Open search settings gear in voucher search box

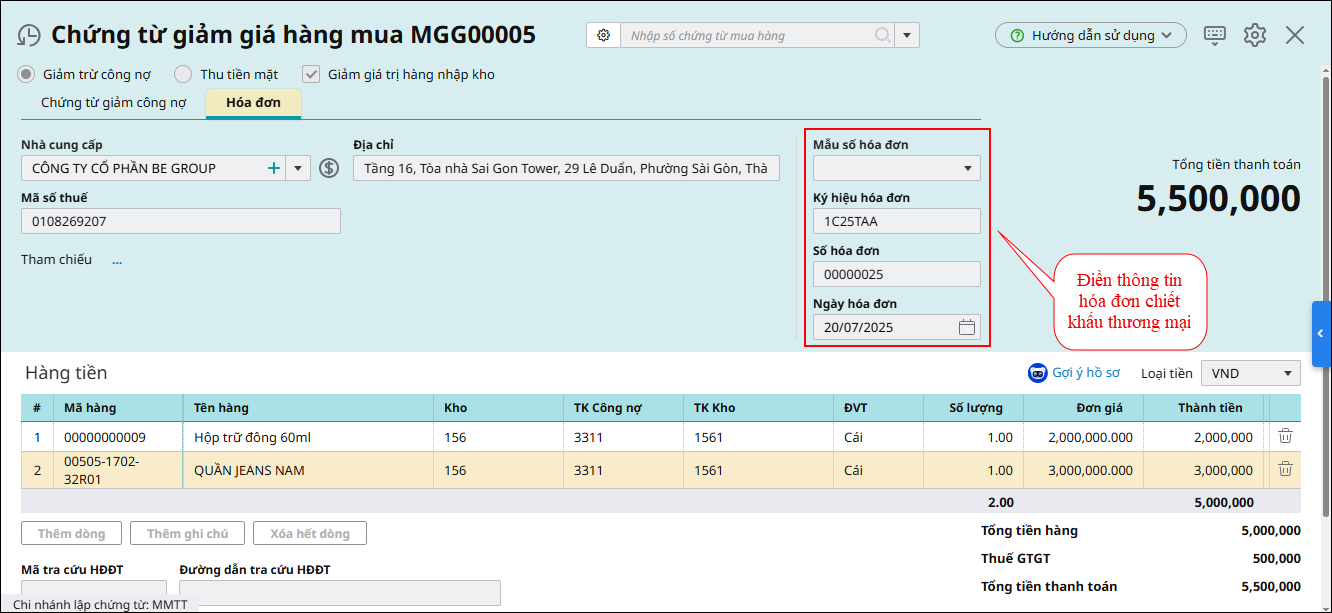(603, 36)
